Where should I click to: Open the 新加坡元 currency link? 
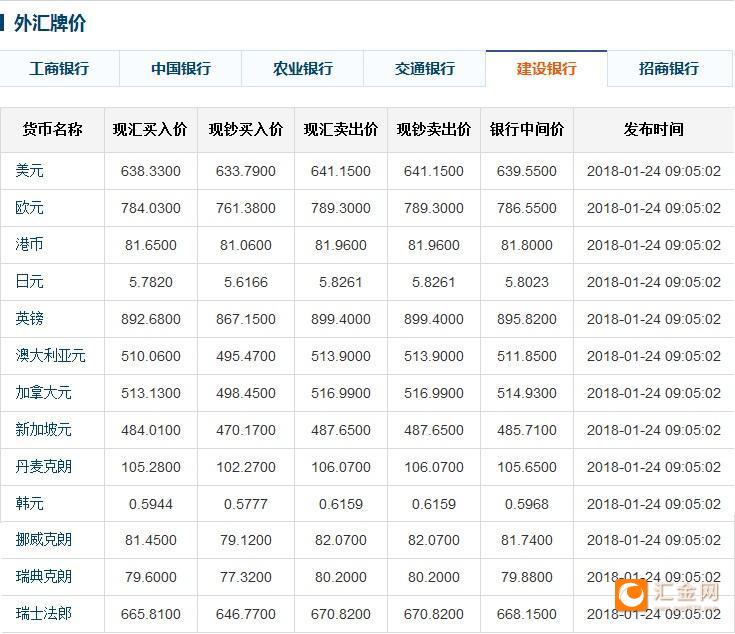pos(44,430)
